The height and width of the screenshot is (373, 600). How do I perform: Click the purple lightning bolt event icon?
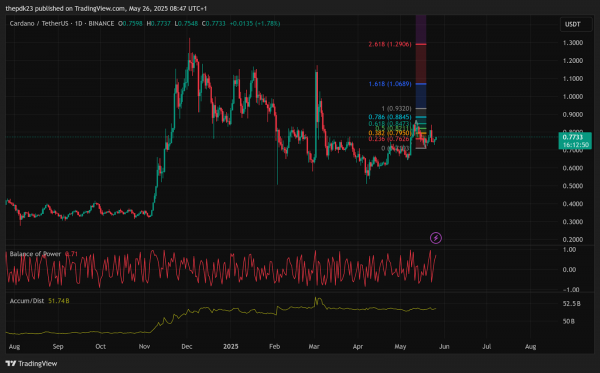[435, 238]
